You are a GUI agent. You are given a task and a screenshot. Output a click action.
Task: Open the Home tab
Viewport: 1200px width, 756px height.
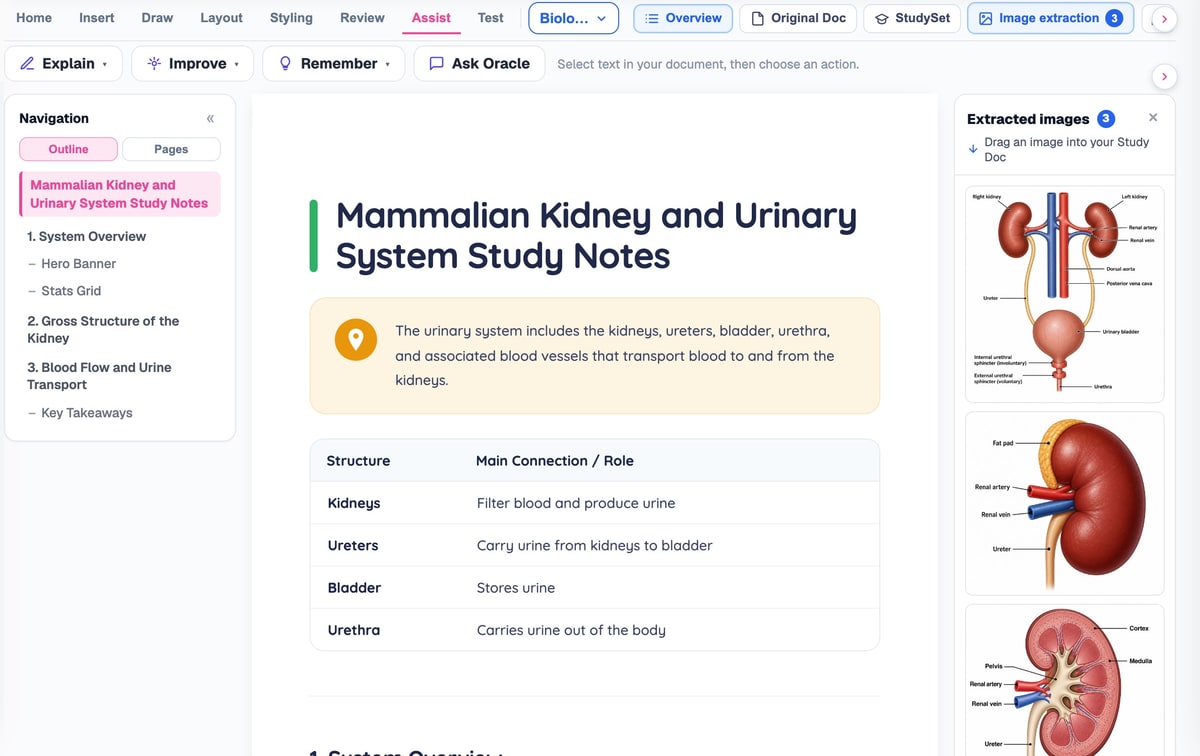[x=34, y=18]
